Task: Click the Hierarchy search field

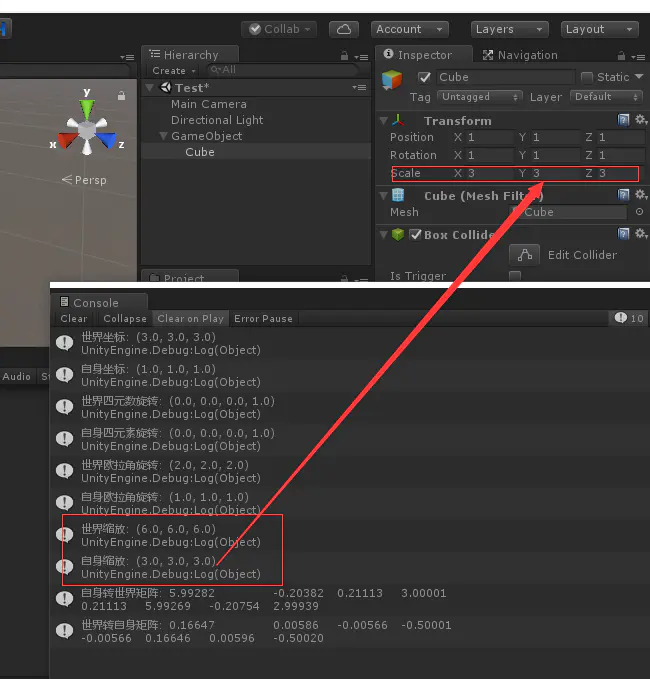Action: [x=282, y=70]
